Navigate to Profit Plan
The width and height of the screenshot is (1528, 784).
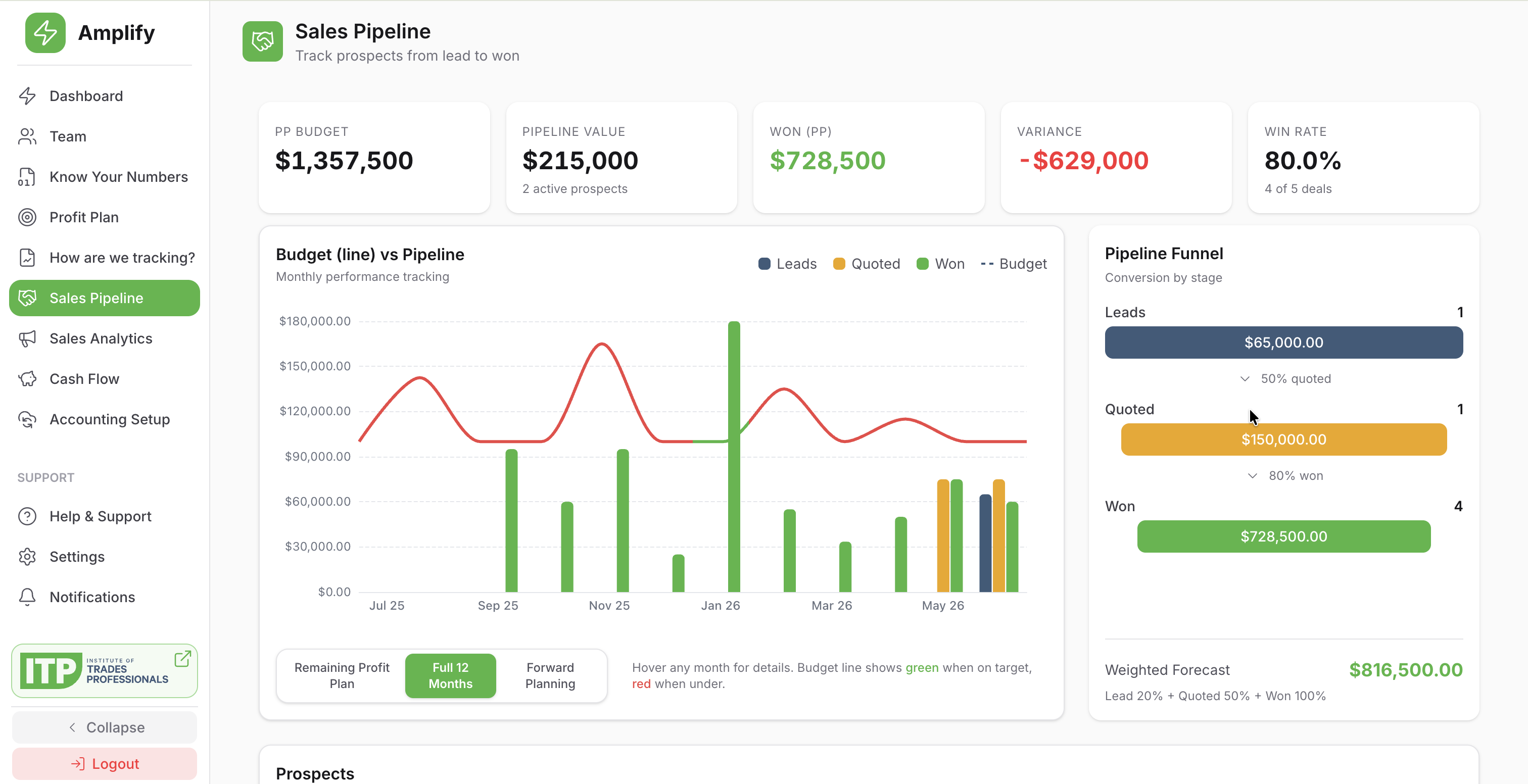105,217
